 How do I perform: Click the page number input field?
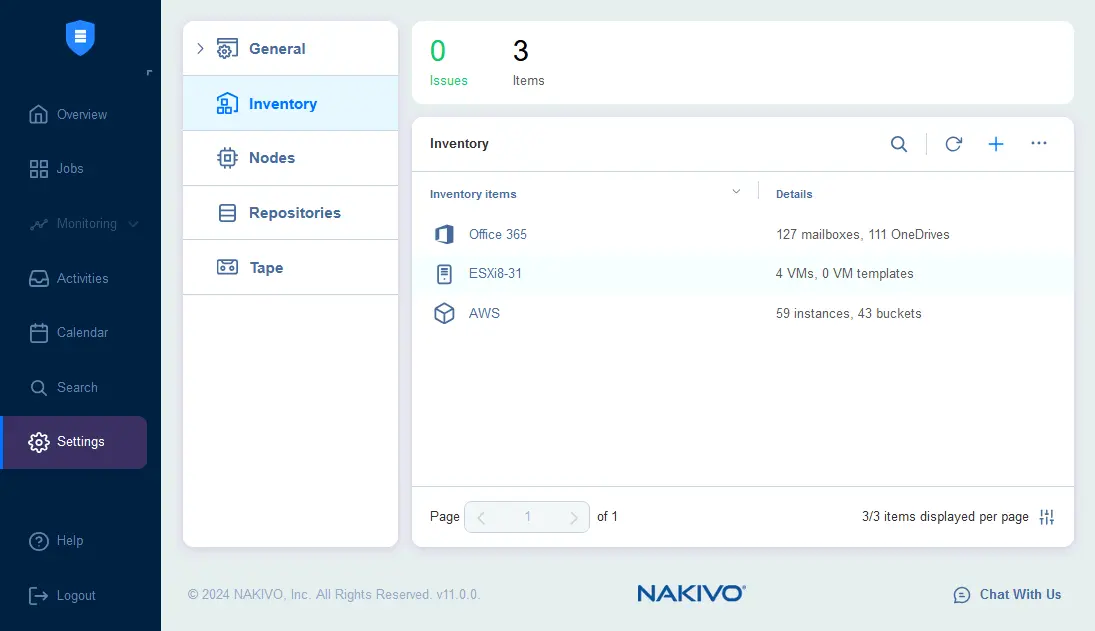point(527,517)
